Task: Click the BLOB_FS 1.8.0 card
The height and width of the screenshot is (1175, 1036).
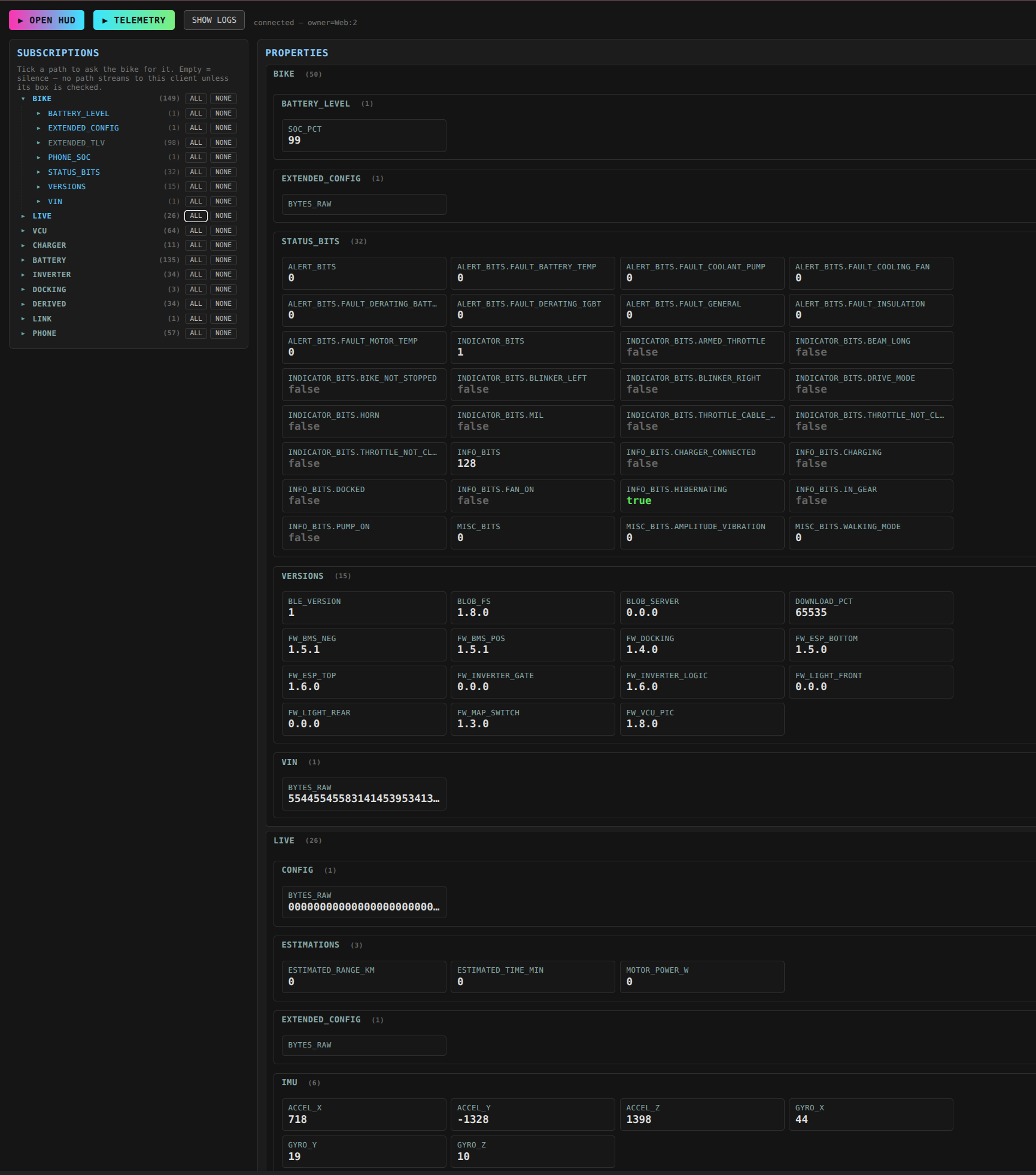Action: (x=533, y=608)
